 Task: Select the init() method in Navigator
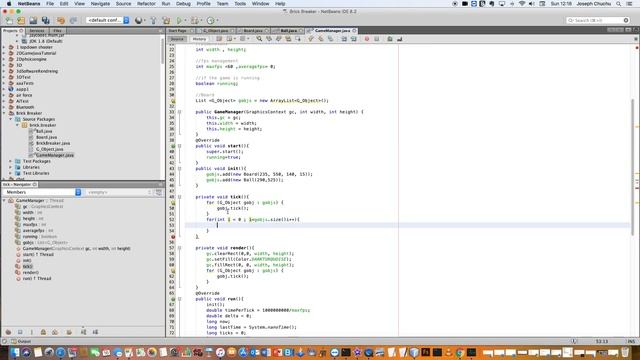pos(27,260)
